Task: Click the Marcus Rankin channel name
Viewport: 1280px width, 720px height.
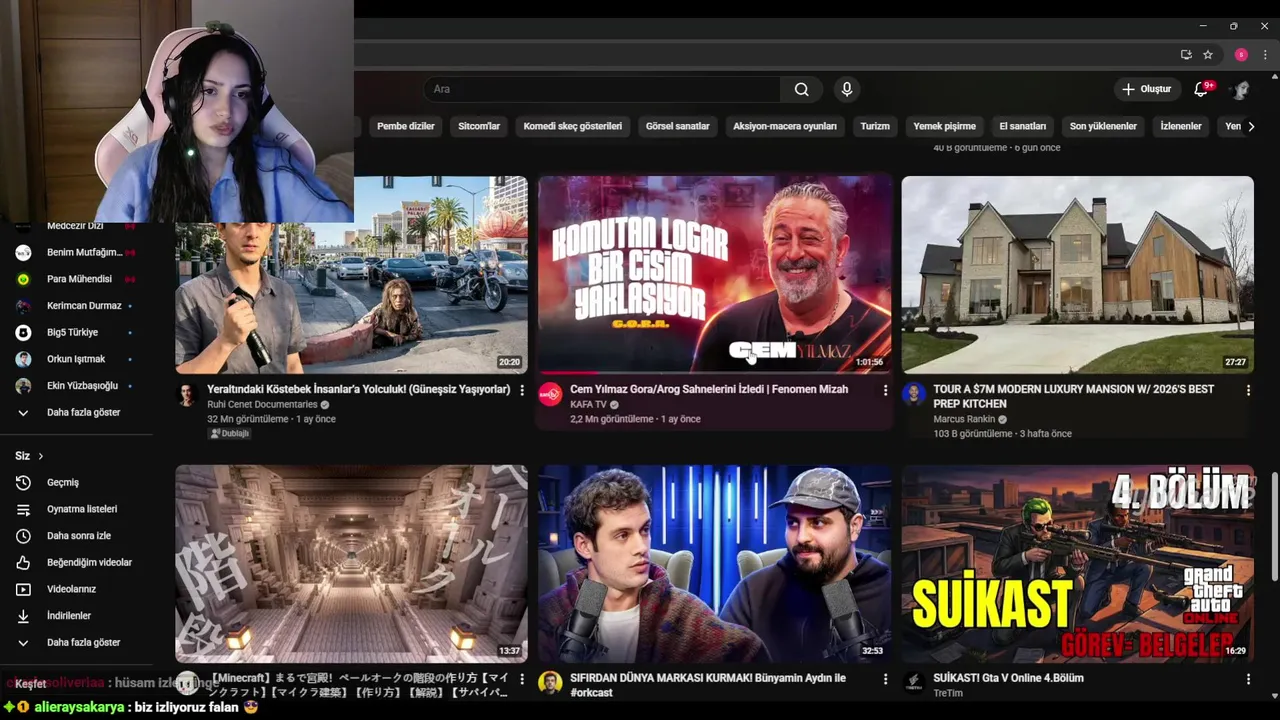Action: coord(964,419)
